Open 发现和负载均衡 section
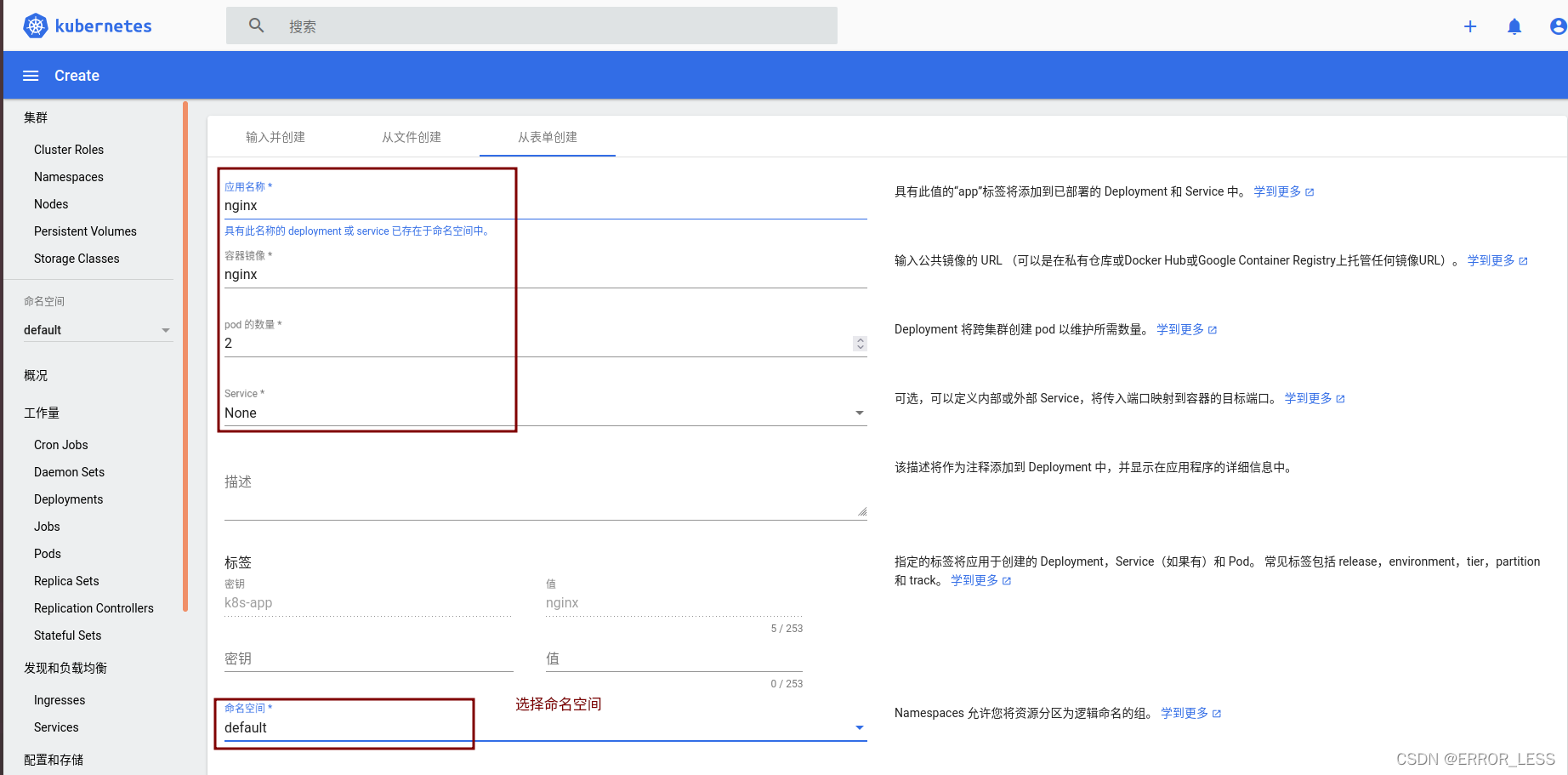 coord(65,668)
